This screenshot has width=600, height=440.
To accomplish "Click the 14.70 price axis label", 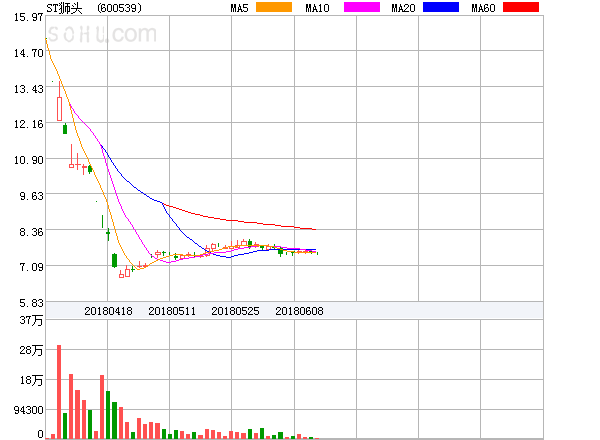I will pyautogui.click(x=28, y=53).
